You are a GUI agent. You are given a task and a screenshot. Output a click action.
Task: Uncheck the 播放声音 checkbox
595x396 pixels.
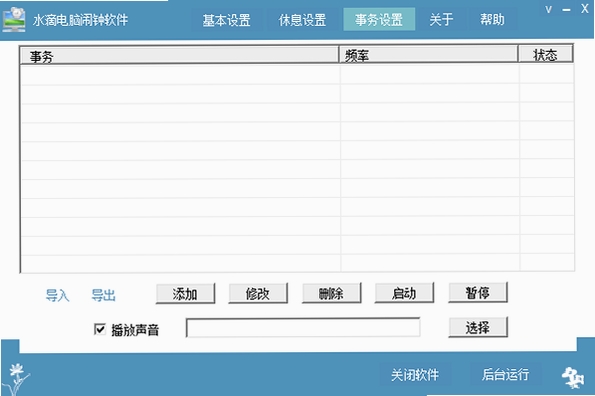(100, 329)
